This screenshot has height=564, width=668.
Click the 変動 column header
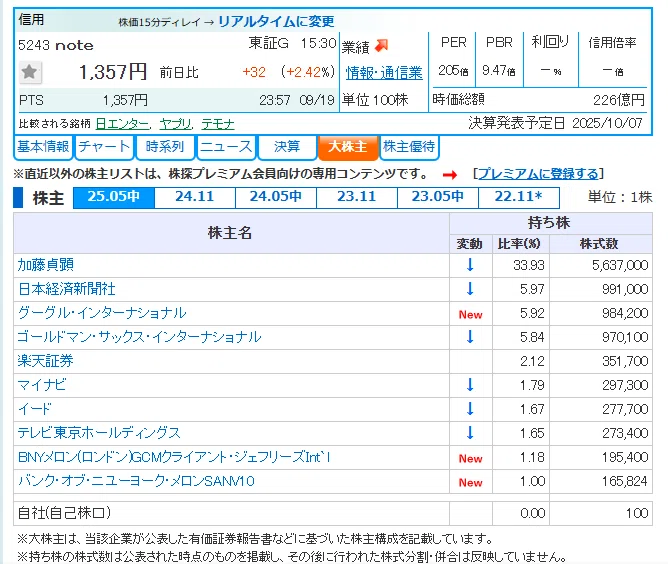point(469,244)
